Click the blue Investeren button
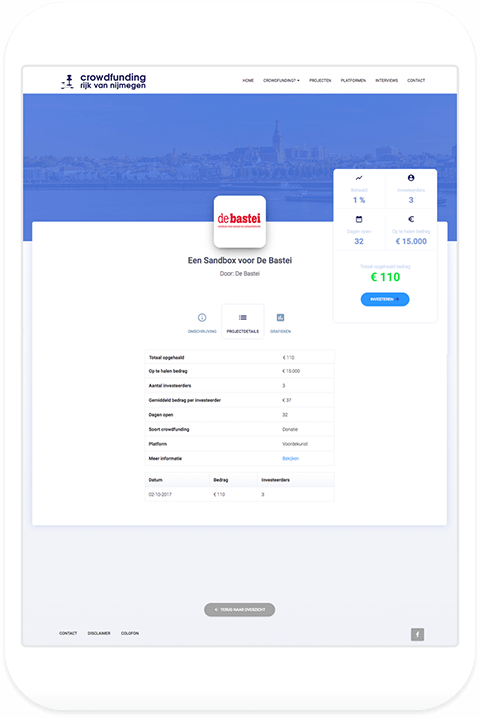 point(385,299)
